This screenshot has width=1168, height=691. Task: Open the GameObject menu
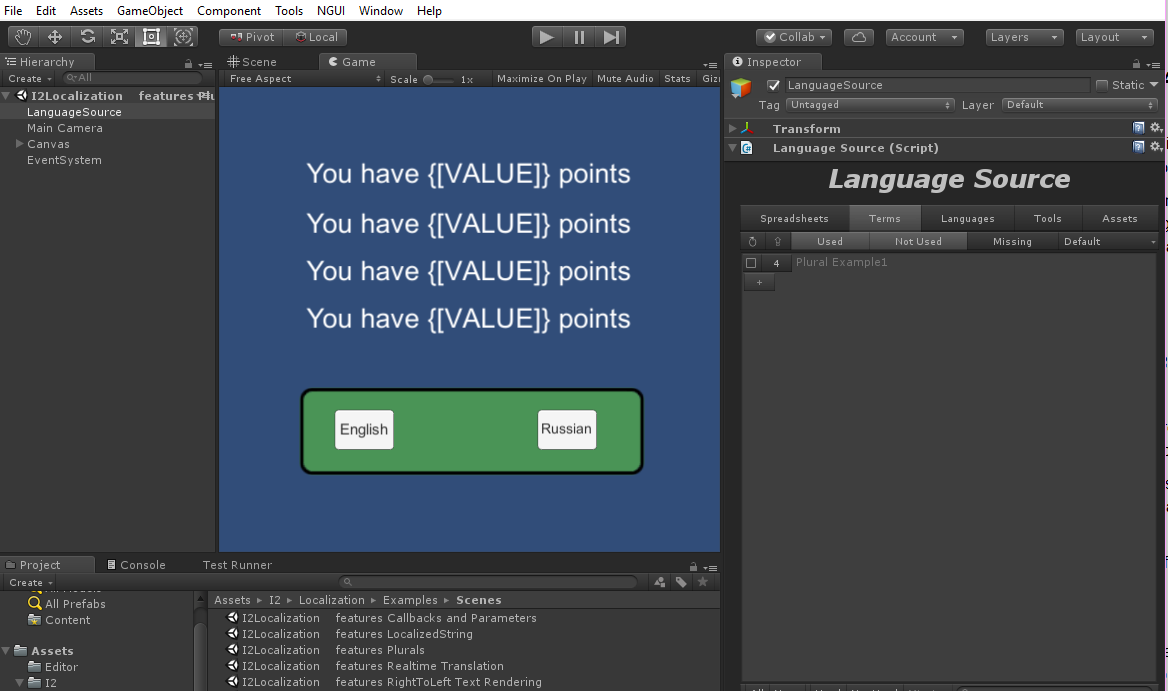click(x=150, y=11)
